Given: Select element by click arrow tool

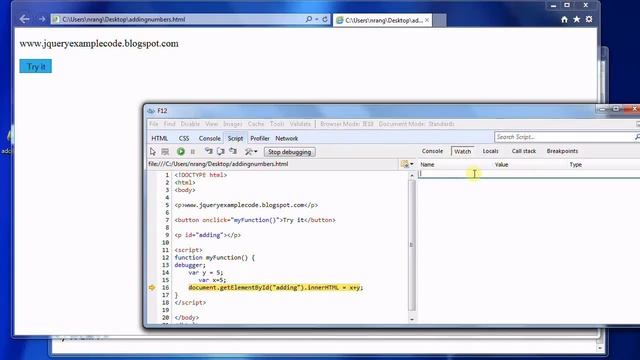Looking at the screenshot, I should click(x=153, y=152).
